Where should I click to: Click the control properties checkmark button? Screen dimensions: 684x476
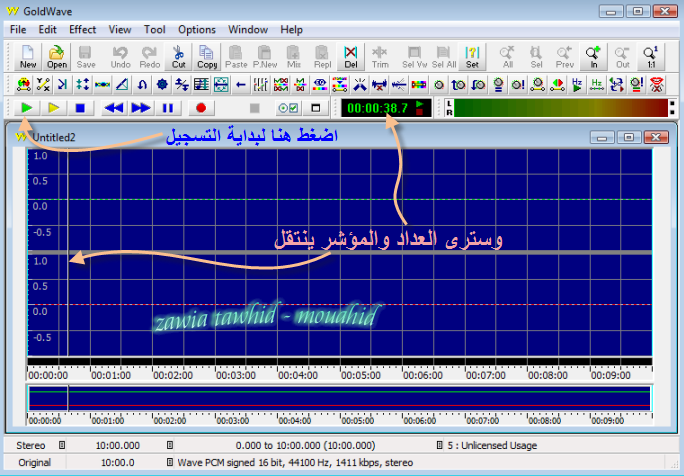click(286, 107)
